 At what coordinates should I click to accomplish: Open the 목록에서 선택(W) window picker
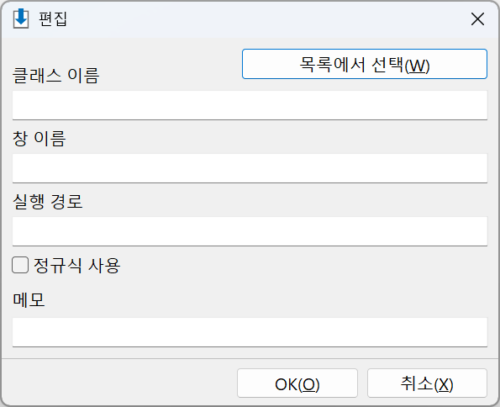pos(365,64)
